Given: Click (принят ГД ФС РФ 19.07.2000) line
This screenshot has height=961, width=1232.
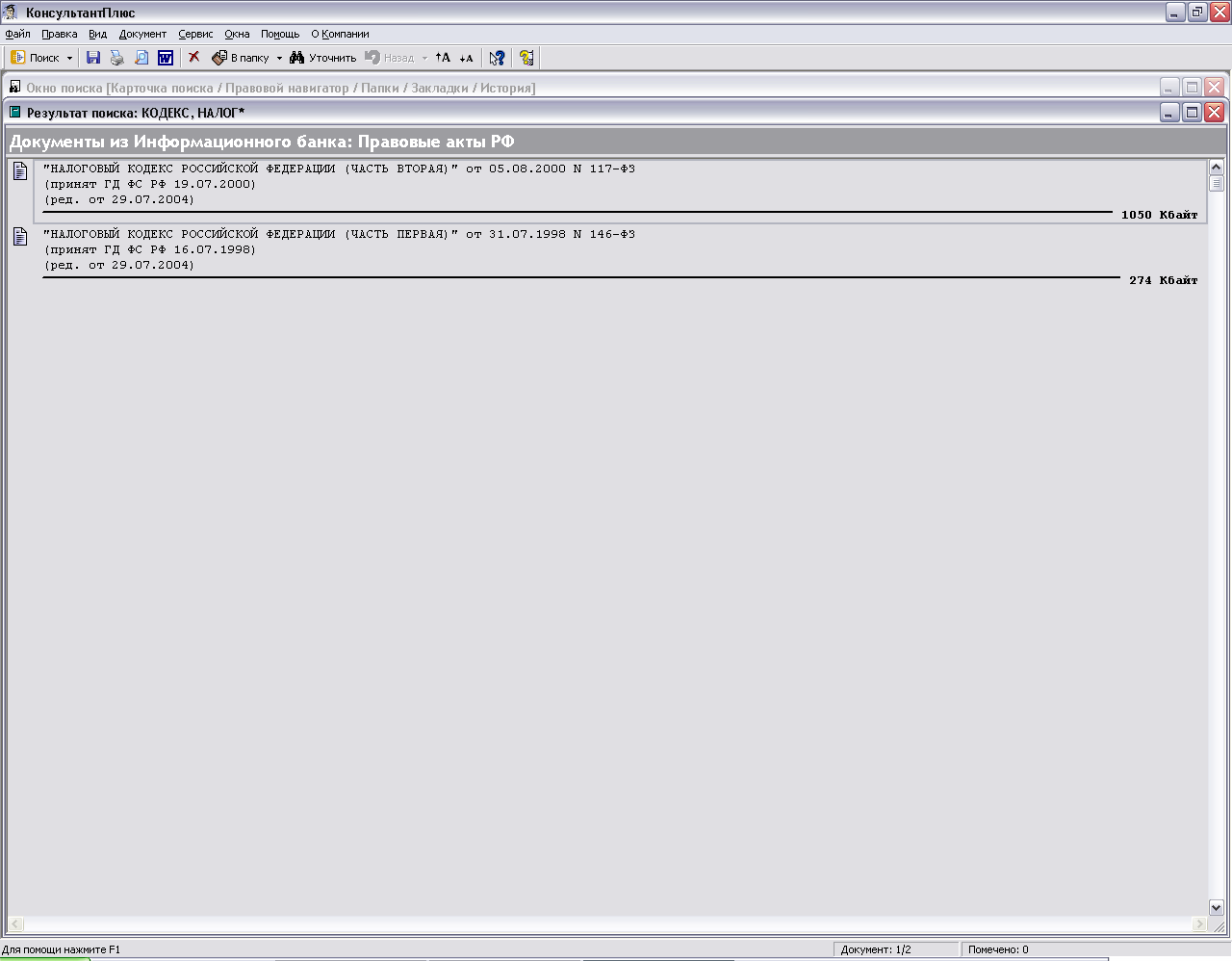Looking at the screenshot, I should (x=150, y=184).
